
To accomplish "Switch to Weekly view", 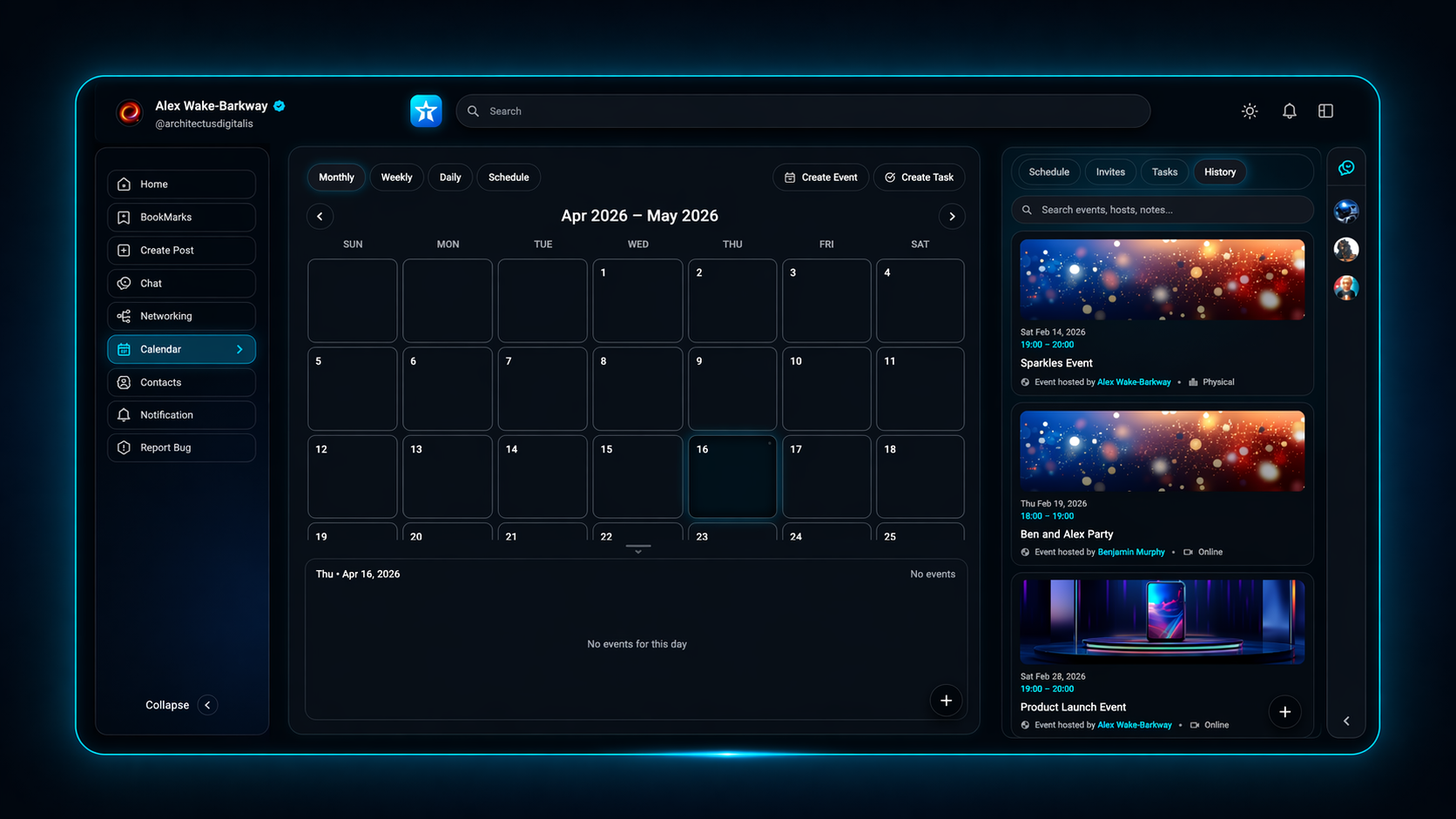I will click(x=396, y=178).
